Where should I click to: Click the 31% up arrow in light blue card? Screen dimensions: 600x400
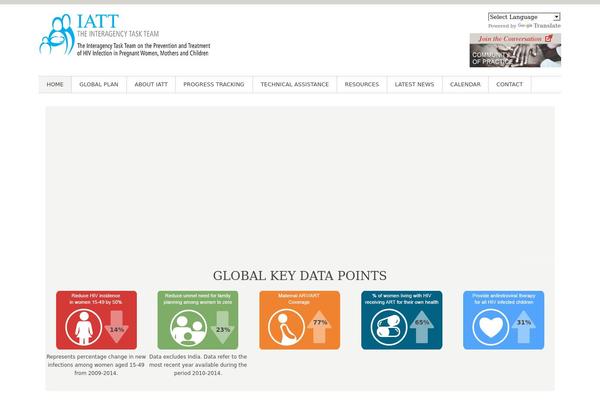pyautogui.click(x=523, y=327)
